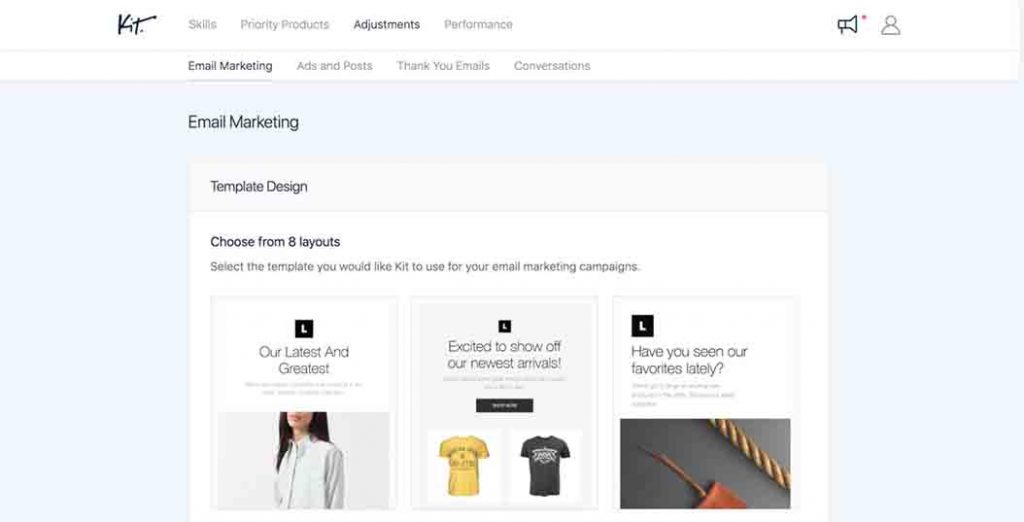Open the Conversations tab
The width and height of the screenshot is (1024, 522).
[552, 66]
